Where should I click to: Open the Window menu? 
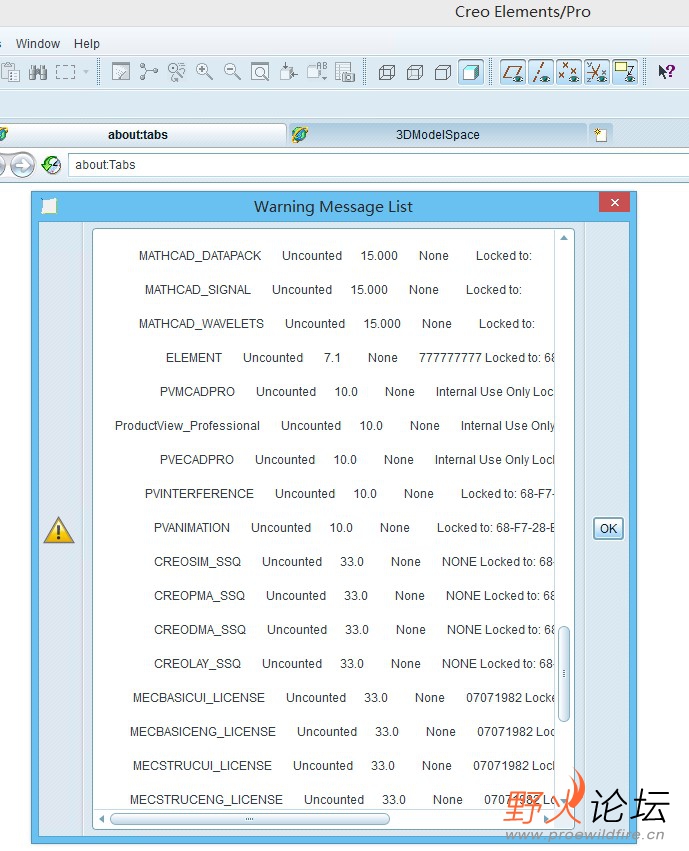point(37,43)
